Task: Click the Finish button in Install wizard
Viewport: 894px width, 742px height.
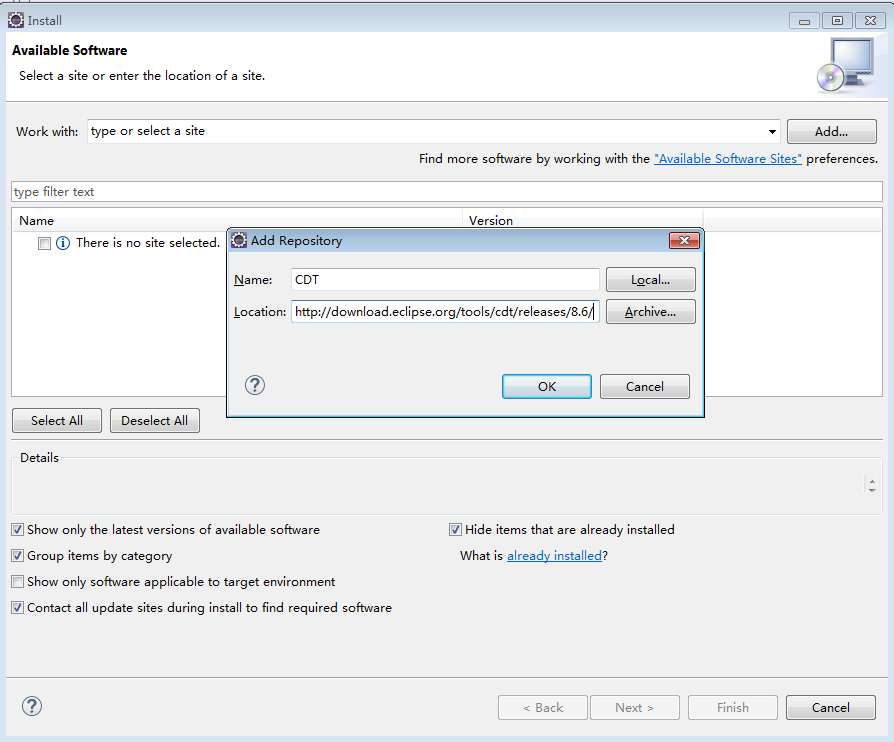Action: [733, 708]
